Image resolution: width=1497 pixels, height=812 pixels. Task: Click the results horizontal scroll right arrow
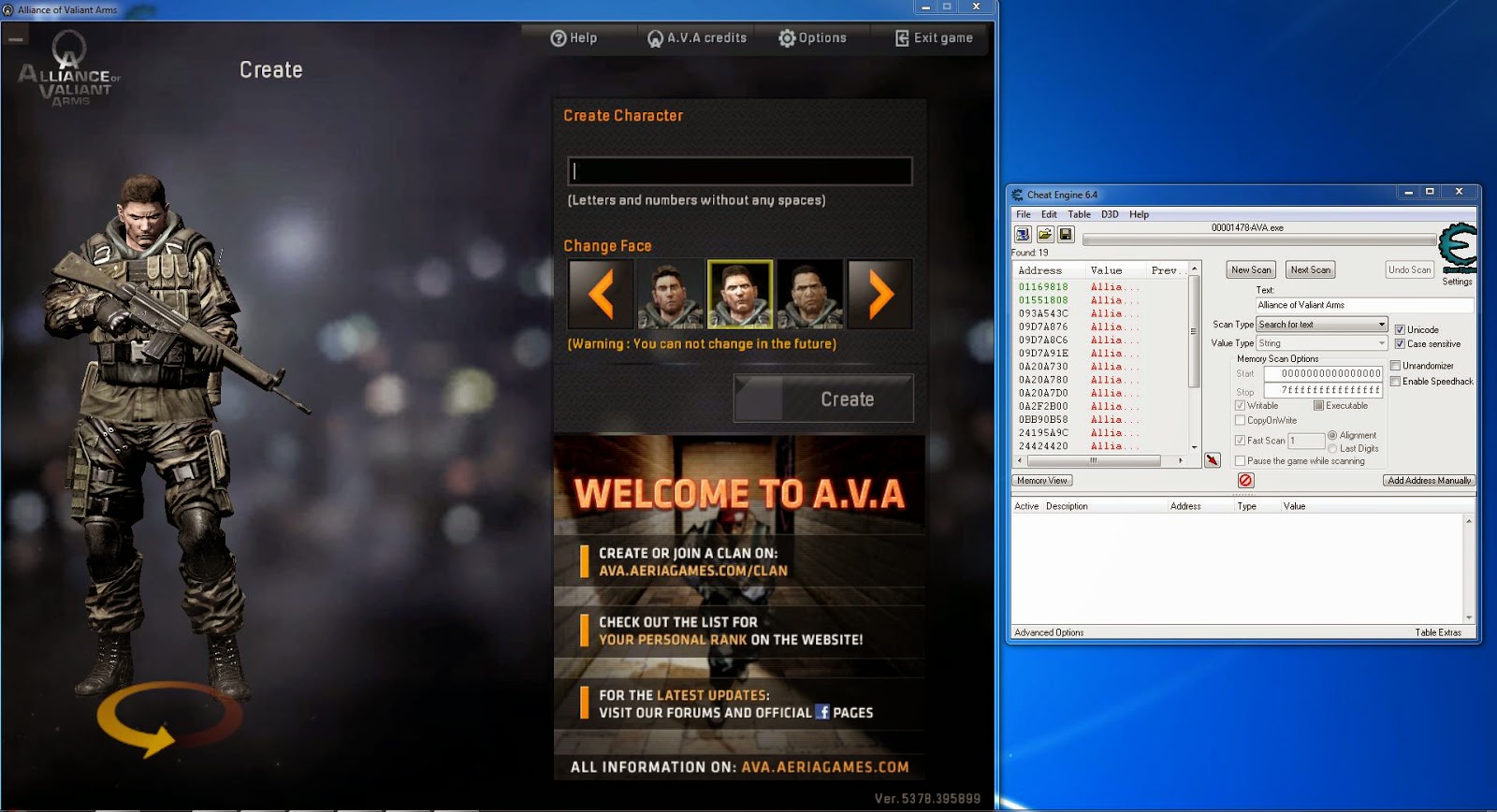(x=1181, y=460)
